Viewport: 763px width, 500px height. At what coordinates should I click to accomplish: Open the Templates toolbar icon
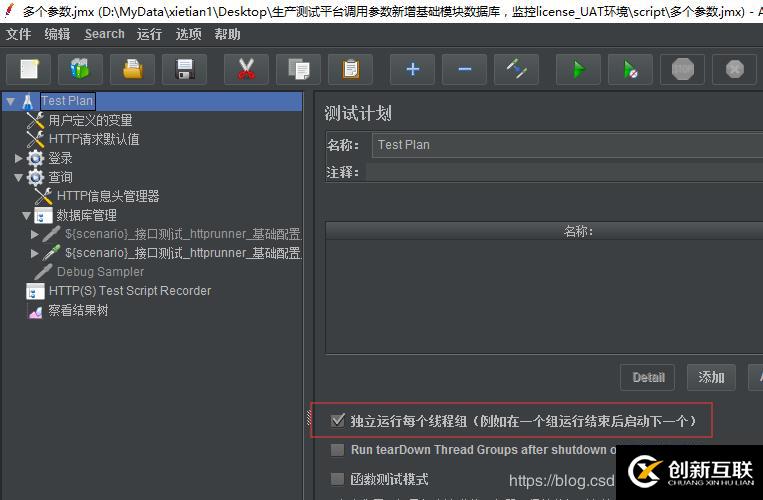(80, 69)
